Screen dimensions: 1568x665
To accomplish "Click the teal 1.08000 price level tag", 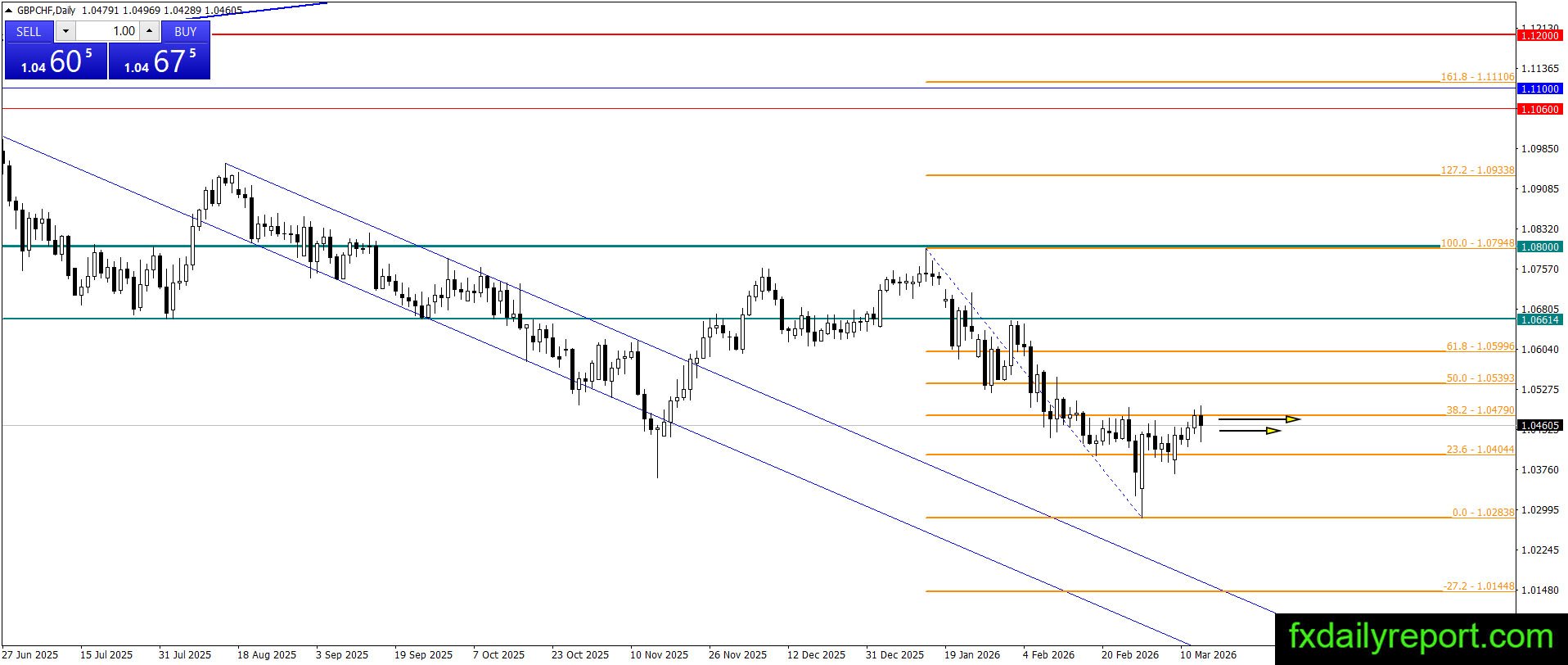I will [1539, 247].
